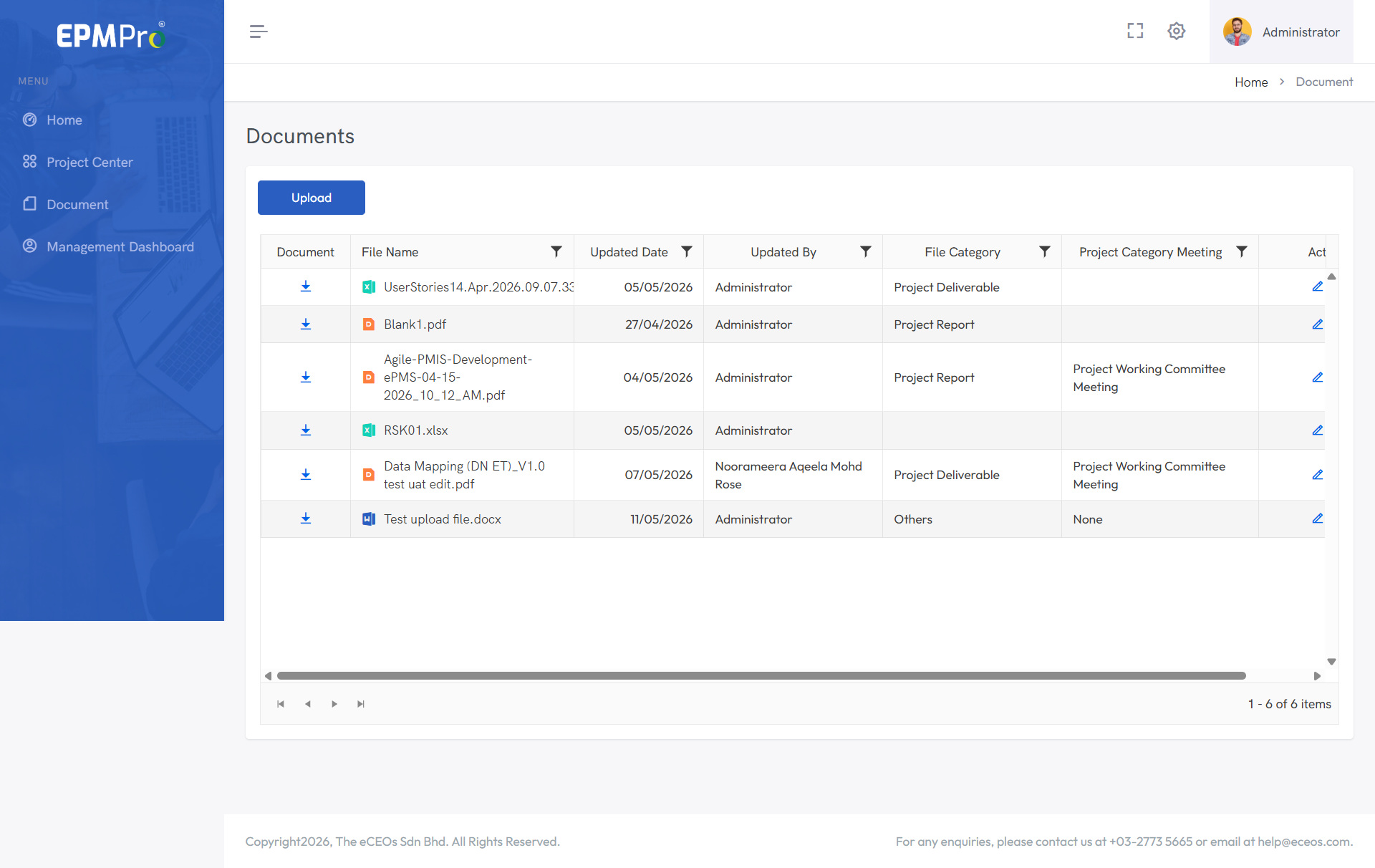Edit the Data Mapping pdf row
Viewport: 1375px width, 868px height.
[x=1317, y=475]
